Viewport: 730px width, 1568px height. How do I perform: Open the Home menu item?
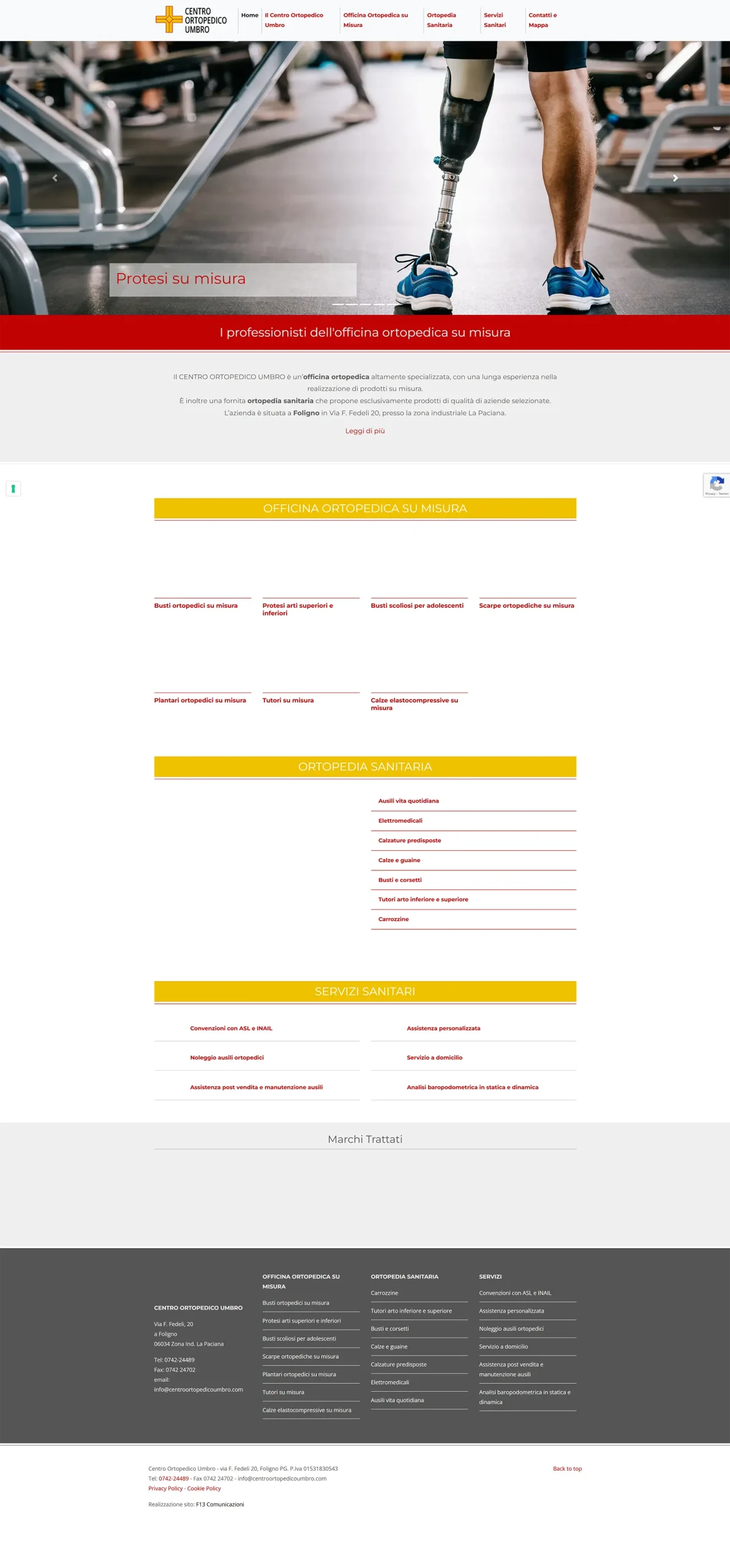click(x=249, y=15)
